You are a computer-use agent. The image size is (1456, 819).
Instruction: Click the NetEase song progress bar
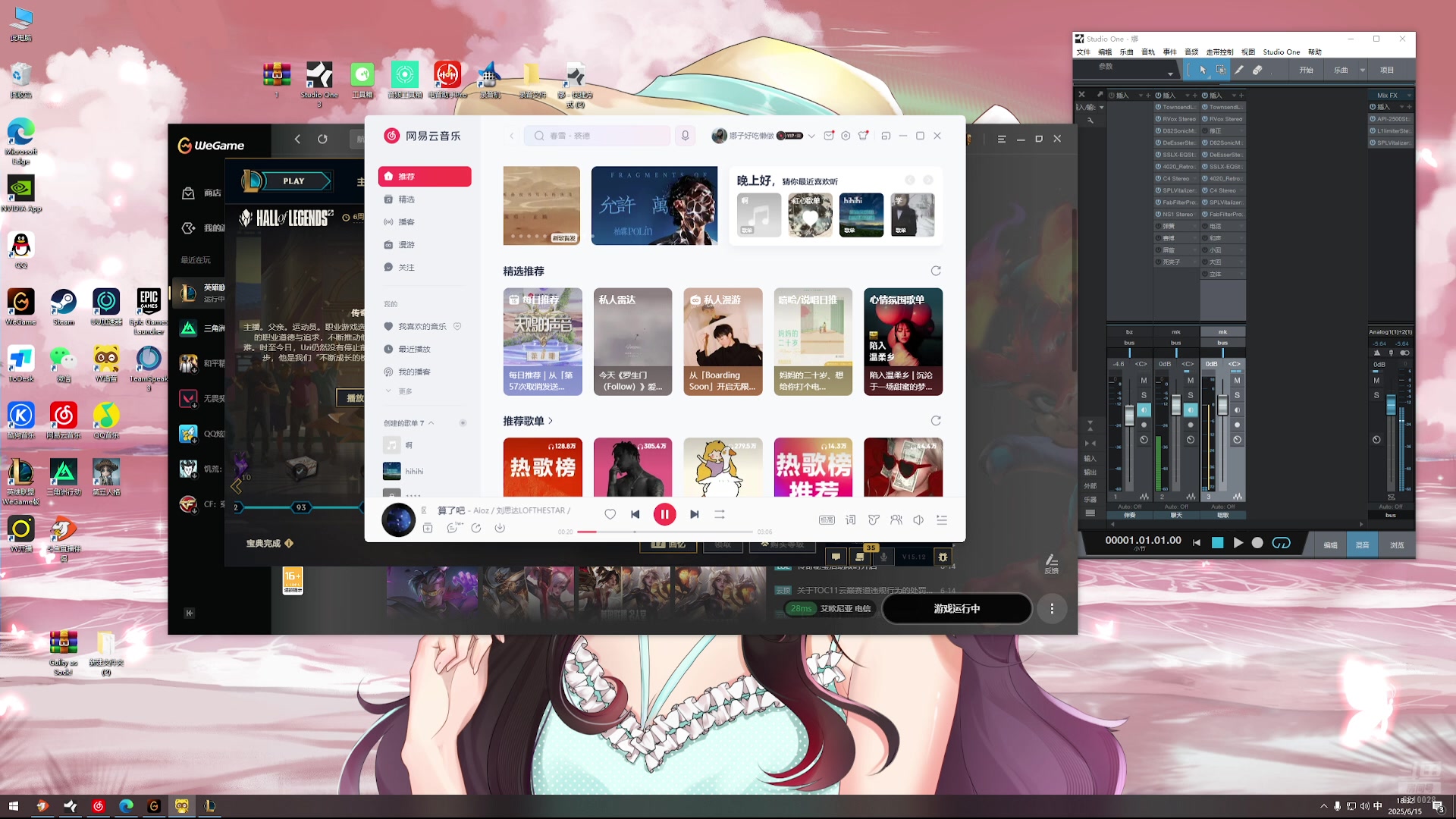pyautogui.click(x=665, y=532)
